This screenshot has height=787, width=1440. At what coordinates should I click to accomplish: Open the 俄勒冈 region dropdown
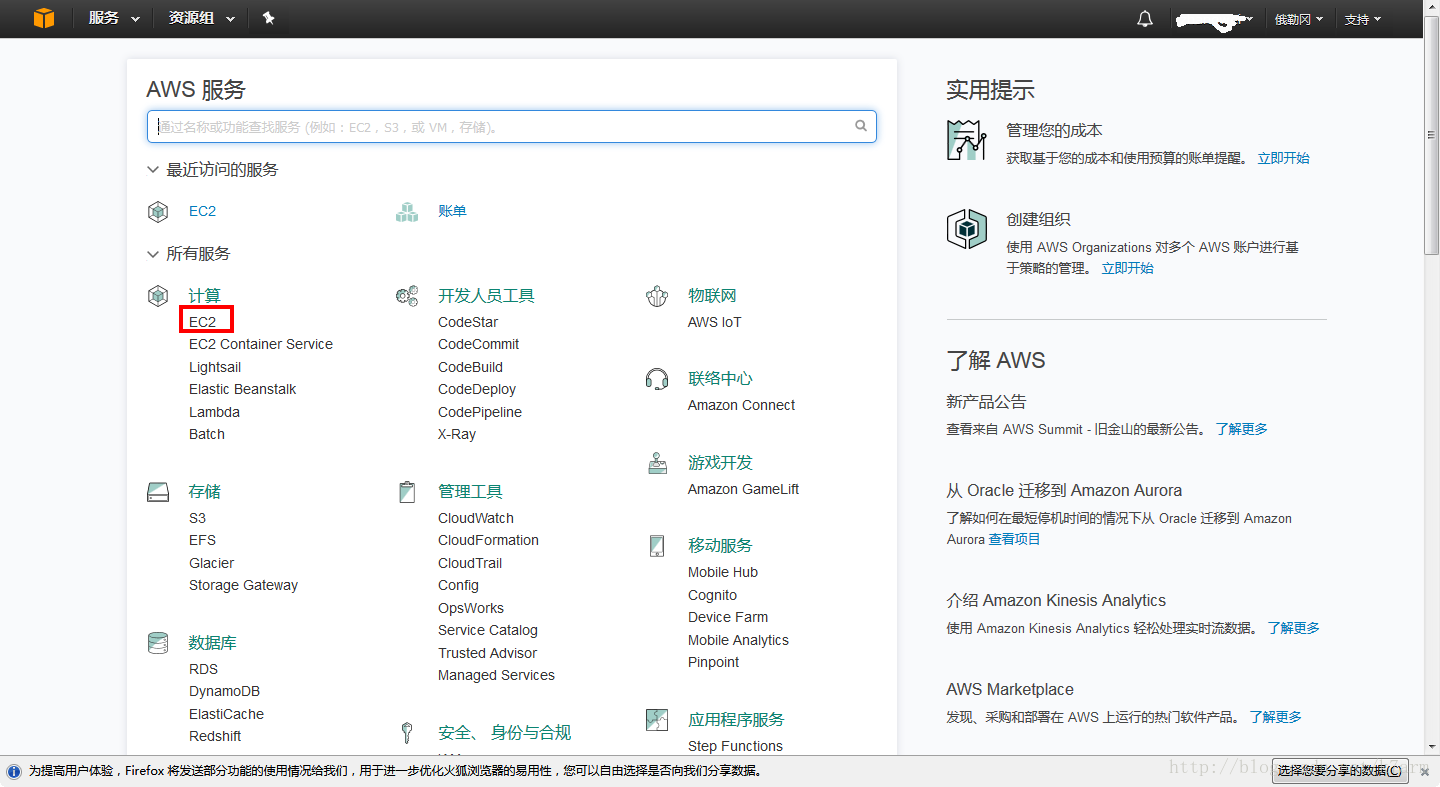[x=1298, y=19]
